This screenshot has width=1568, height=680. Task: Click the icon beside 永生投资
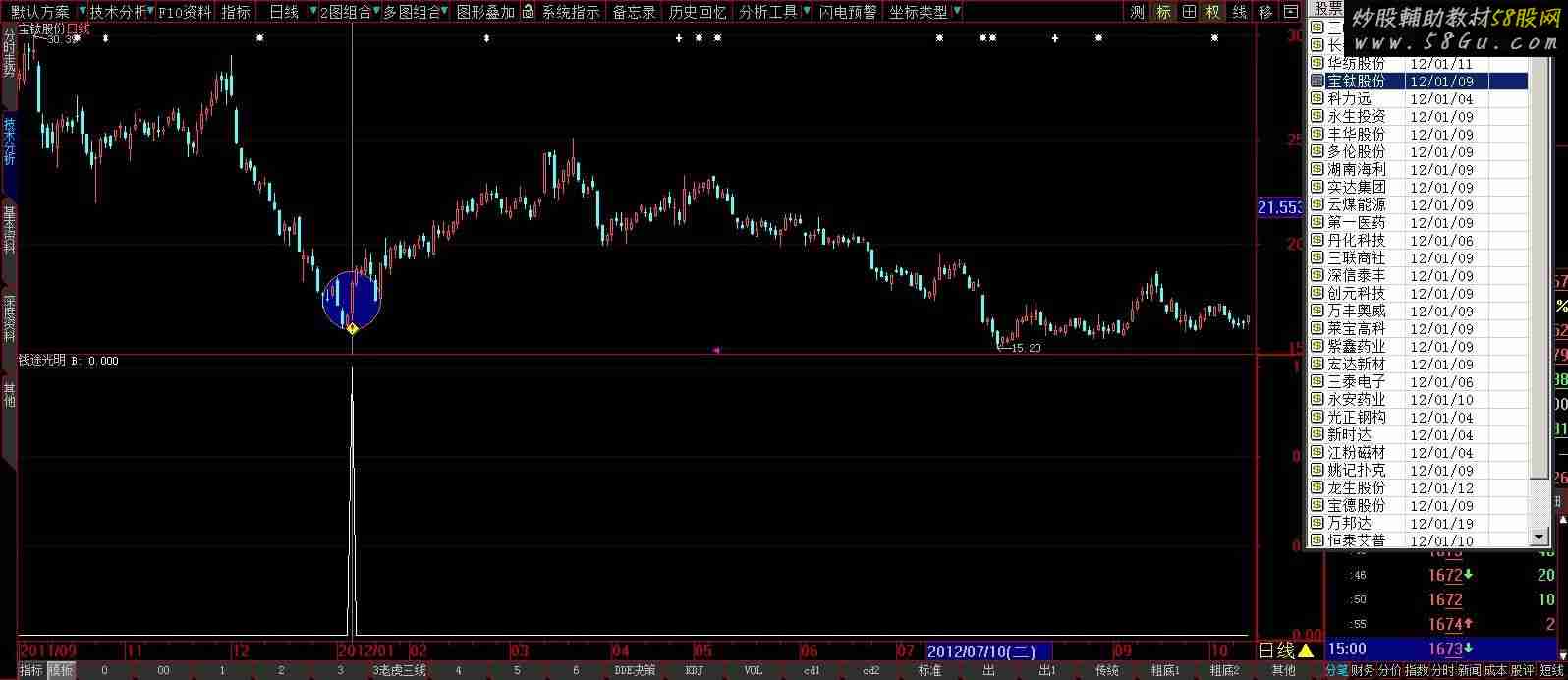(x=1317, y=117)
